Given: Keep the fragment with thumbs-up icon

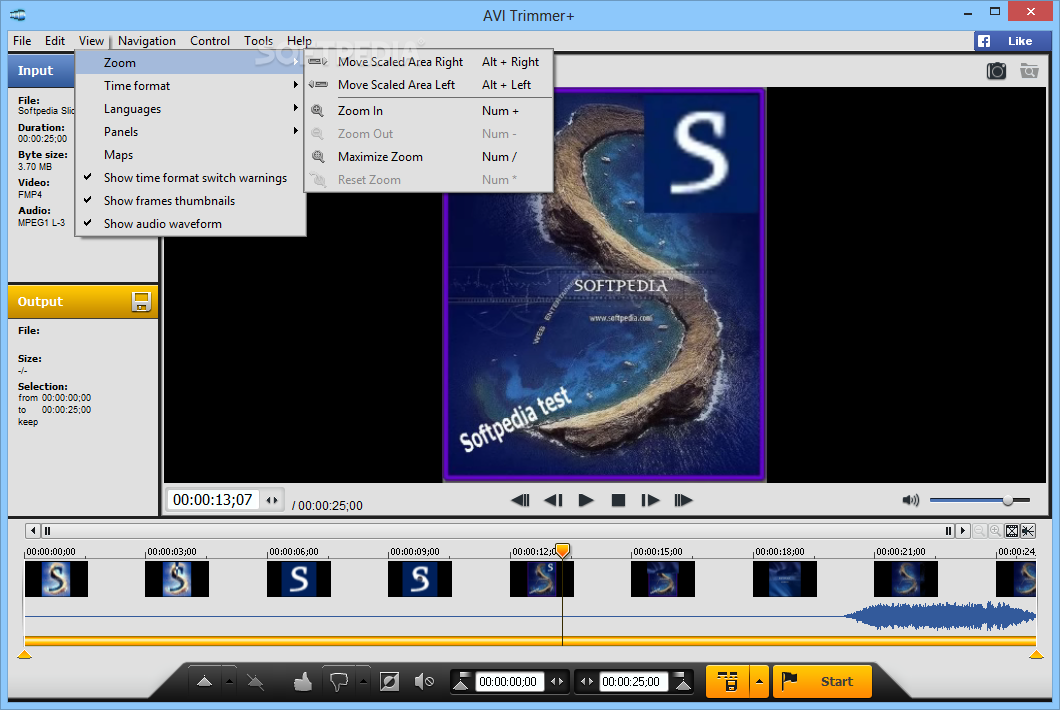Looking at the screenshot, I should pyautogui.click(x=303, y=682).
